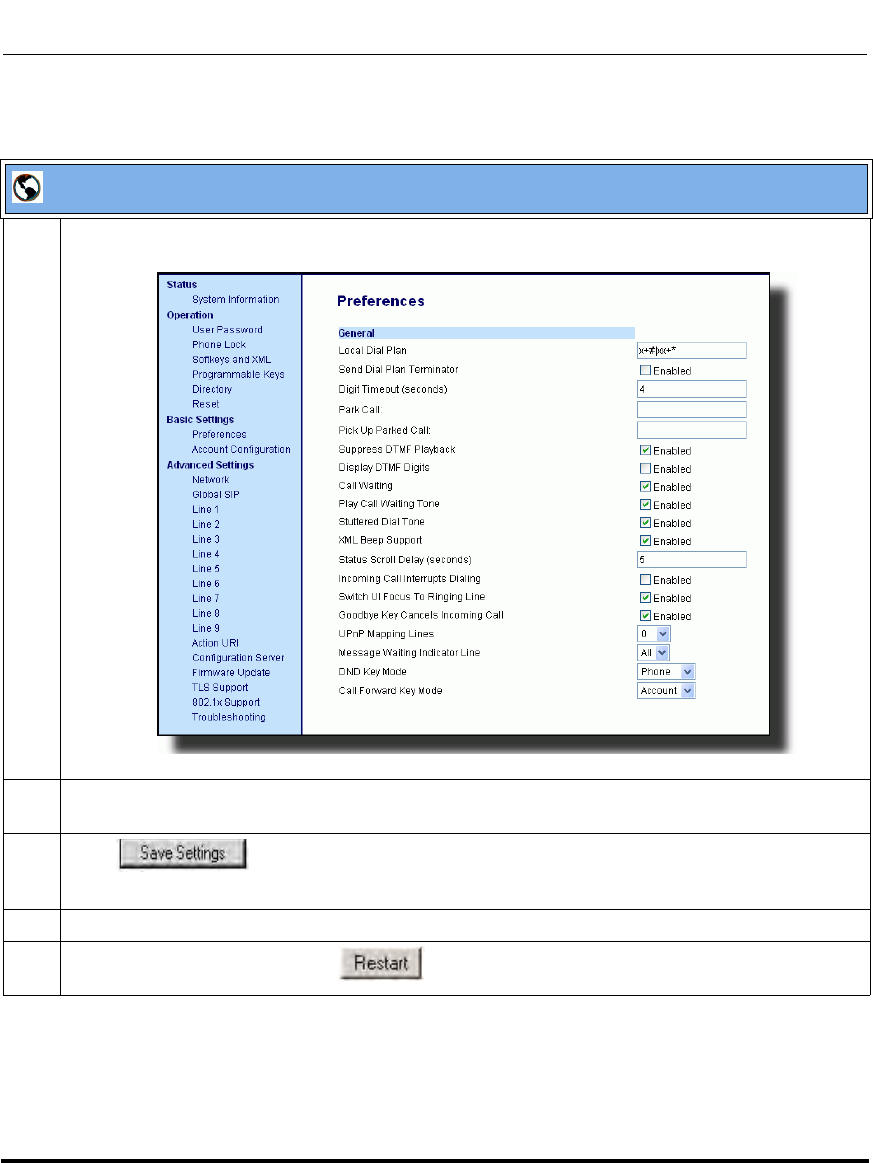Select Preferences in sidebar
The width and height of the screenshot is (873, 1163).
click(x=219, y=435)
